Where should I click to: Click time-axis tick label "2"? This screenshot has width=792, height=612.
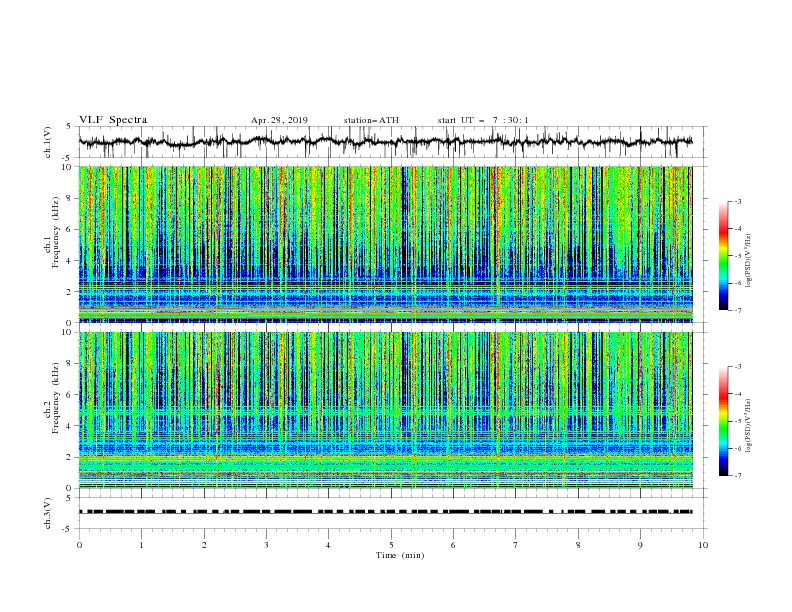(x=204, y=545)
